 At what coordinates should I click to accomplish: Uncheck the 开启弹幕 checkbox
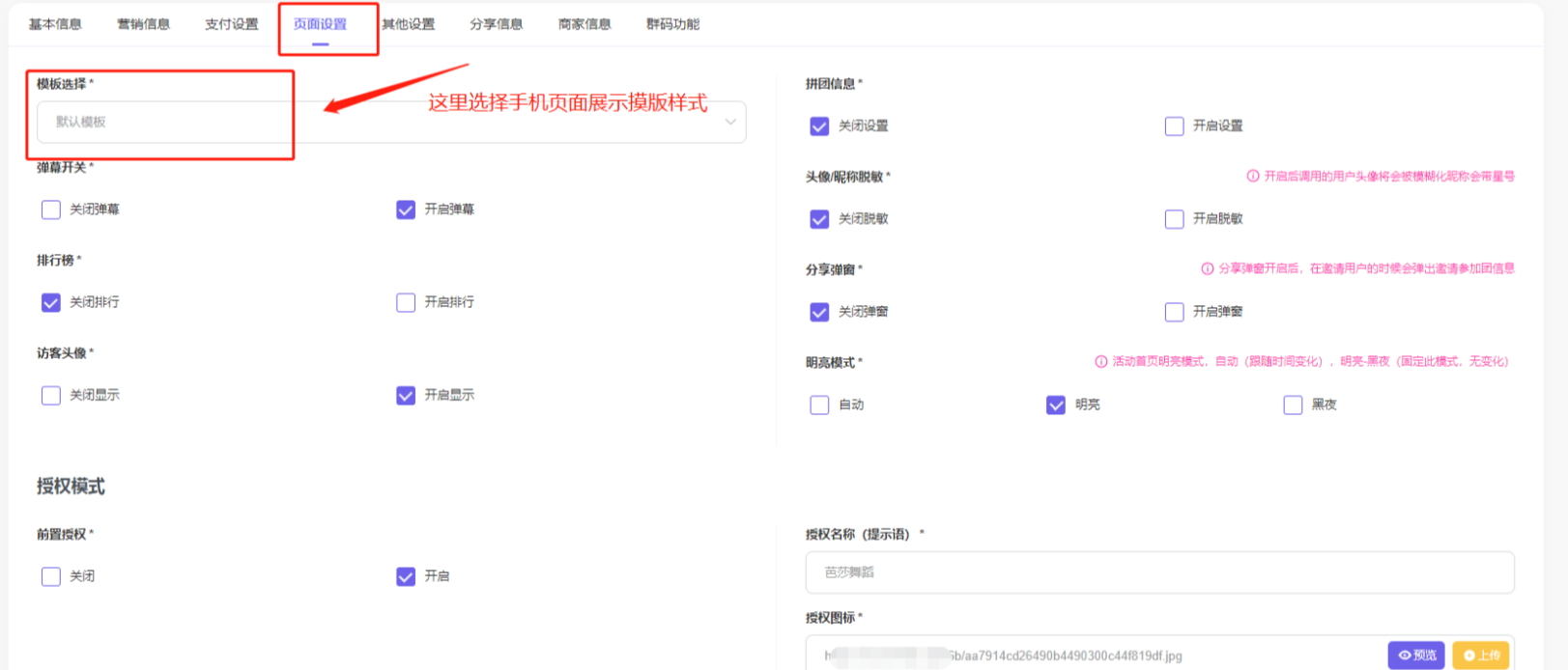406,209
